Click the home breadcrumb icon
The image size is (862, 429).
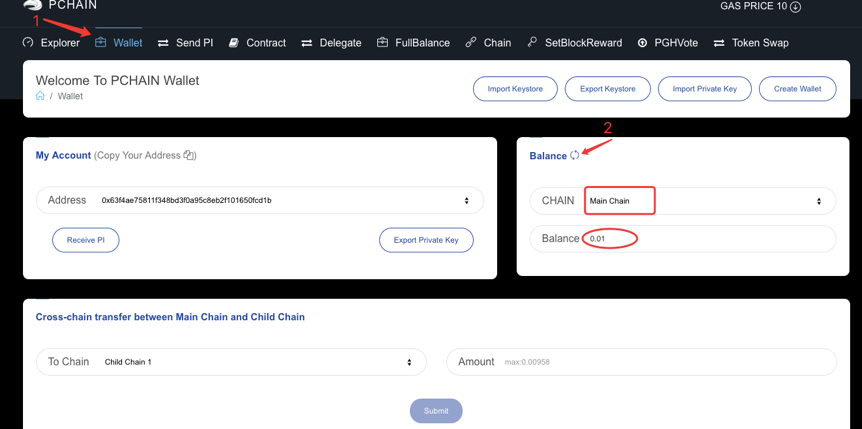tap(40, 96)
